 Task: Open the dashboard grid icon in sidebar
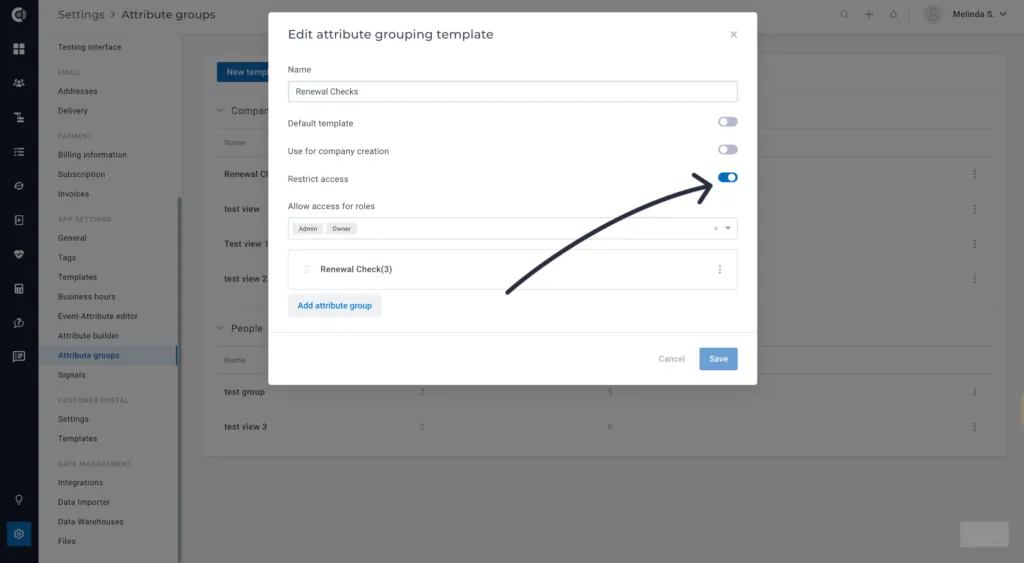tap(19, 49)
